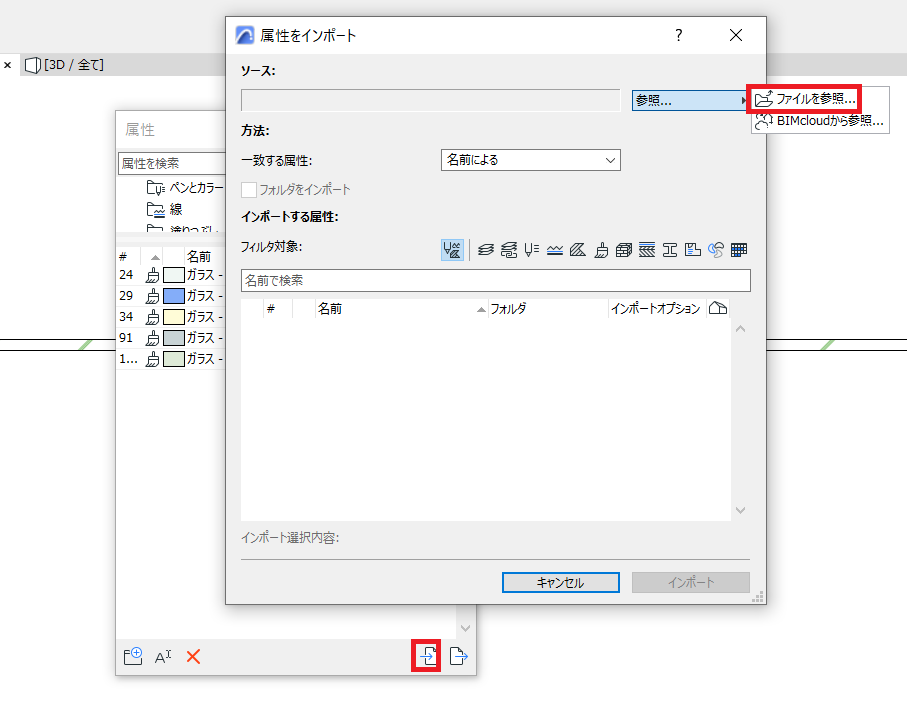Choose BIMcloudから参照... from the menu
The width and height of the screenshot is (907, 716).
click(820, 121)
